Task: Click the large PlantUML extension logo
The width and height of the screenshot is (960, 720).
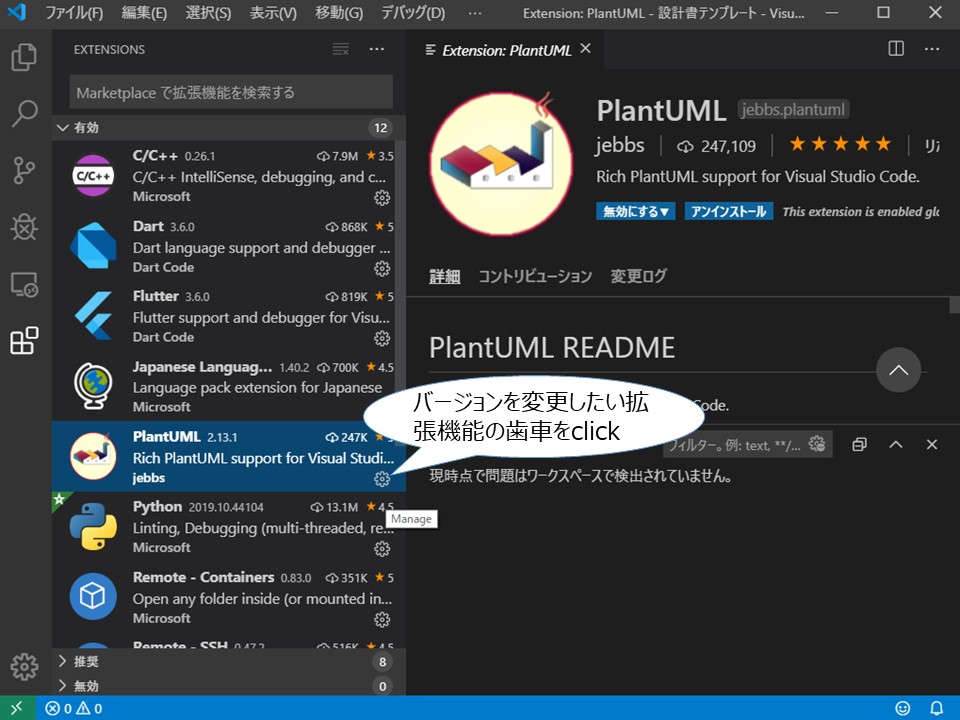Action: click(x=501, y=163)
